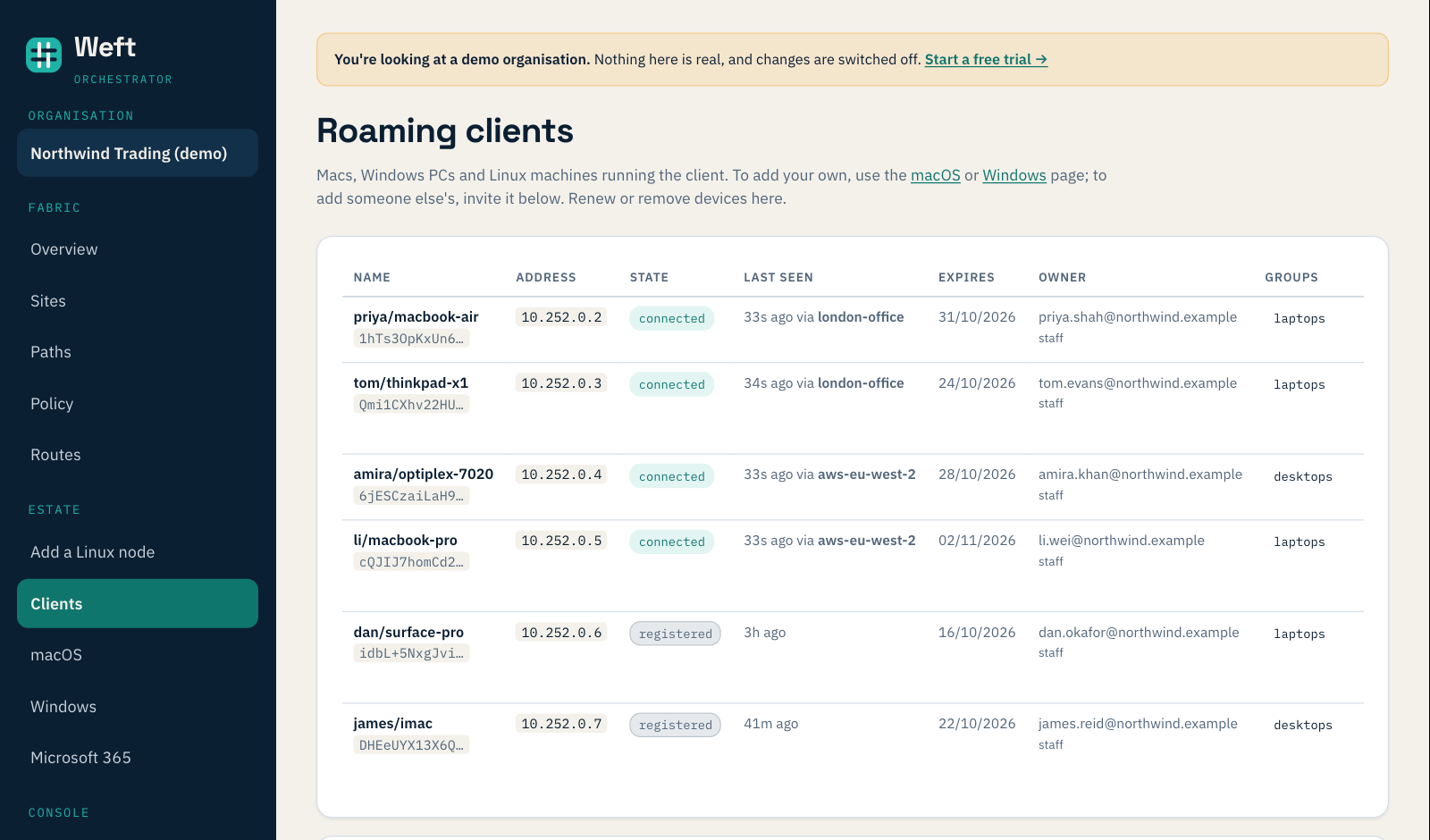The height and width of the screenshot is (840, 1430).
Task: Click key fingerprint DHEeUYX13X6Q…
Action: 411,745
